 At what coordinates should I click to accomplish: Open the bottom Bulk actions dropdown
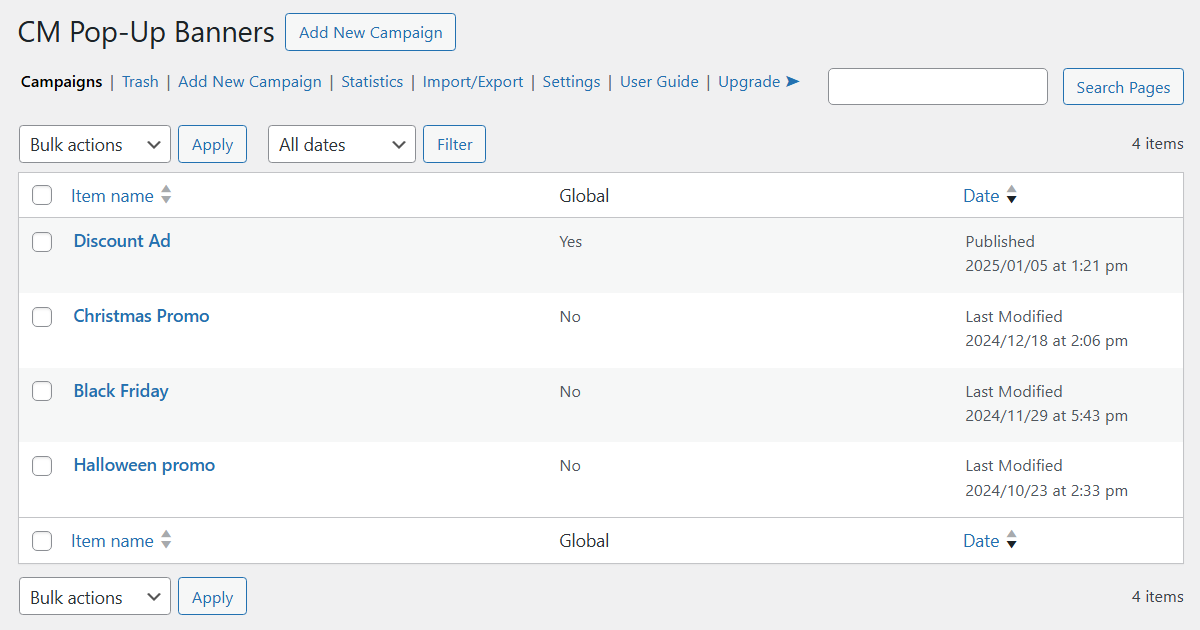pos(95,597)
